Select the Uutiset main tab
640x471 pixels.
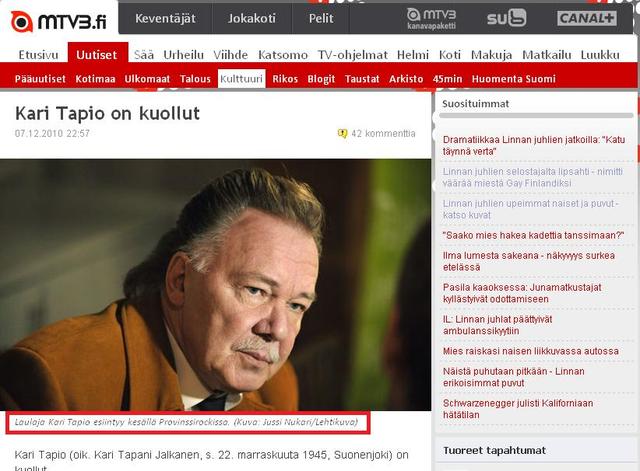[97, 54]
